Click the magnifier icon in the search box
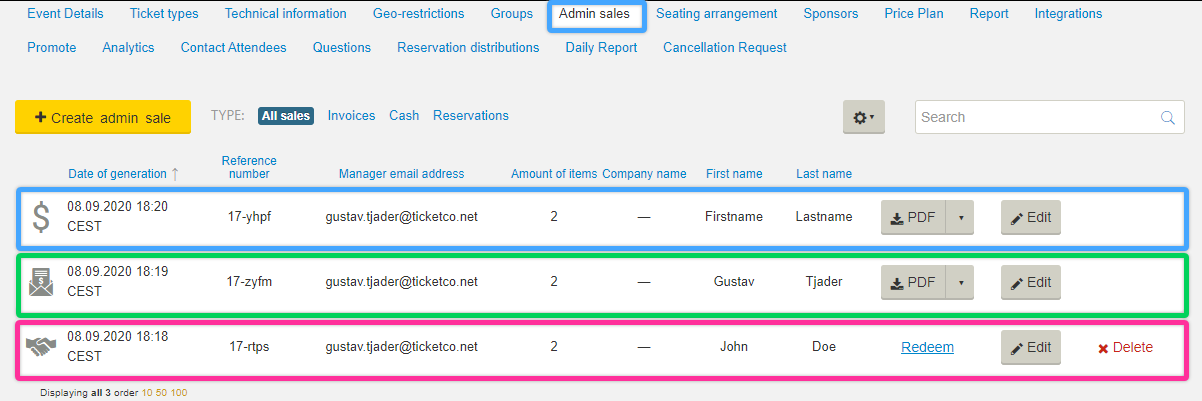 pos(1167,117)
